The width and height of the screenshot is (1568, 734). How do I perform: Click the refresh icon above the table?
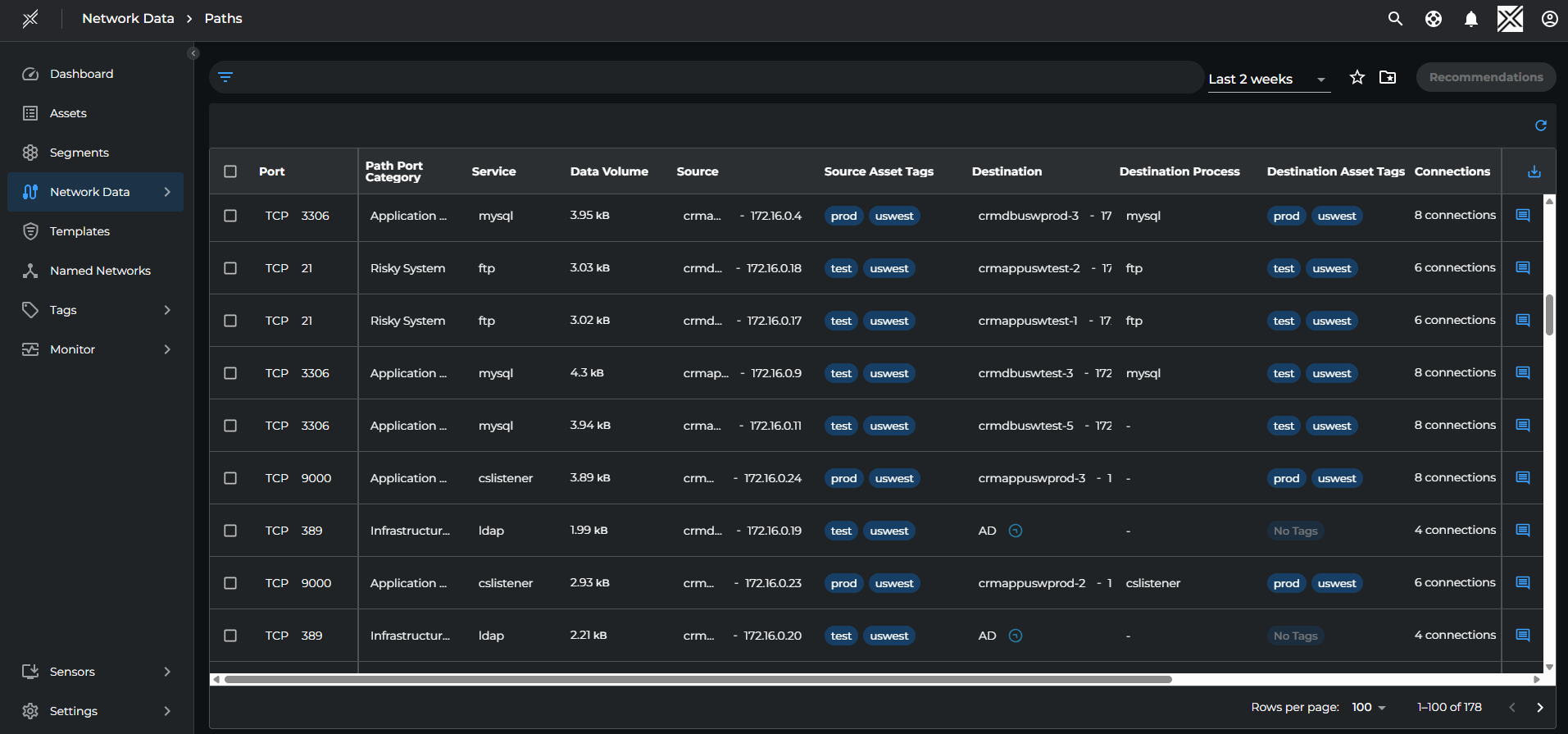1540,125
